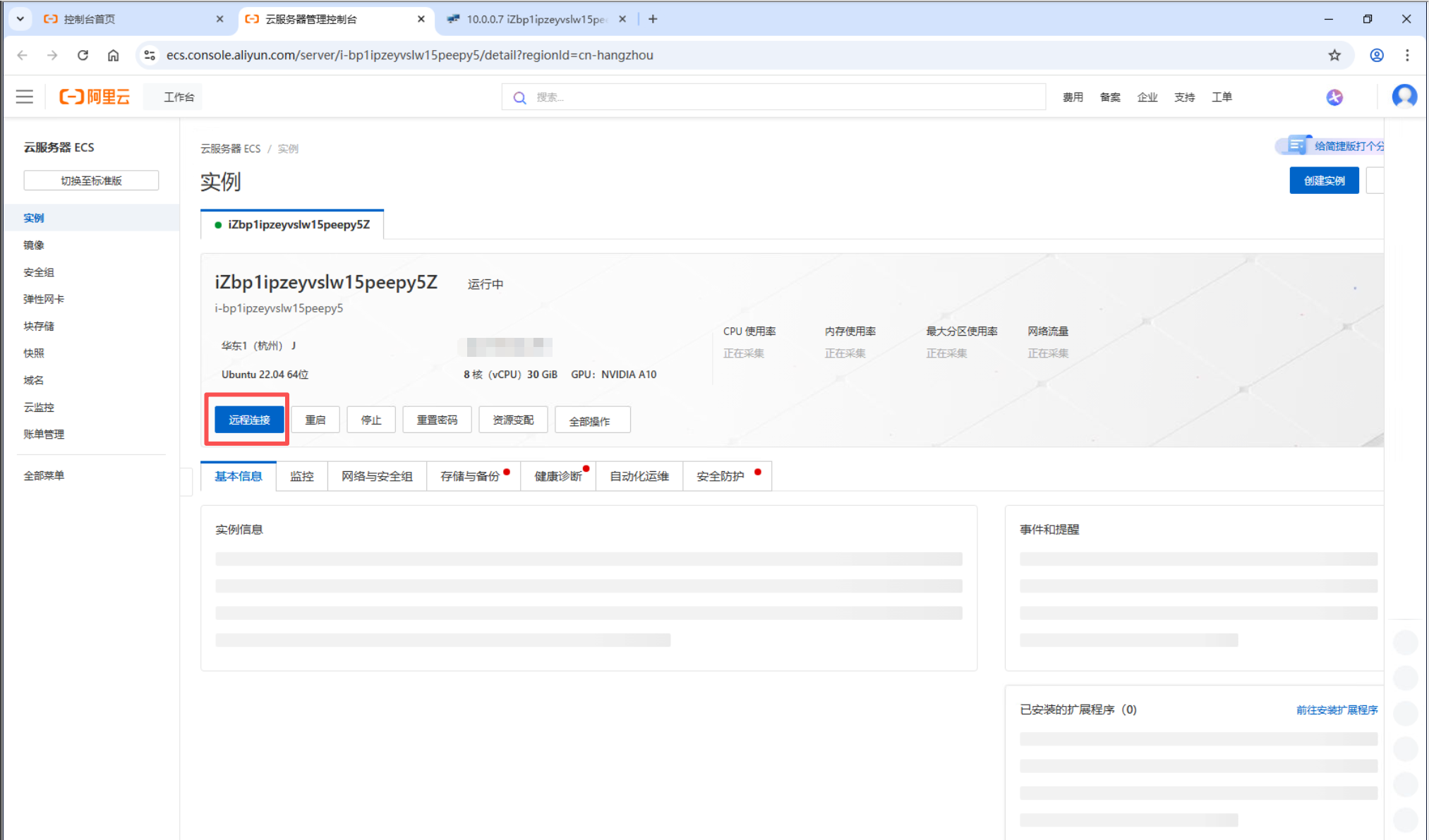This screenshot has height=840, width=1429.
Task: Click 前往安装扩展程序 link
Action: [x=1336, y=710]
